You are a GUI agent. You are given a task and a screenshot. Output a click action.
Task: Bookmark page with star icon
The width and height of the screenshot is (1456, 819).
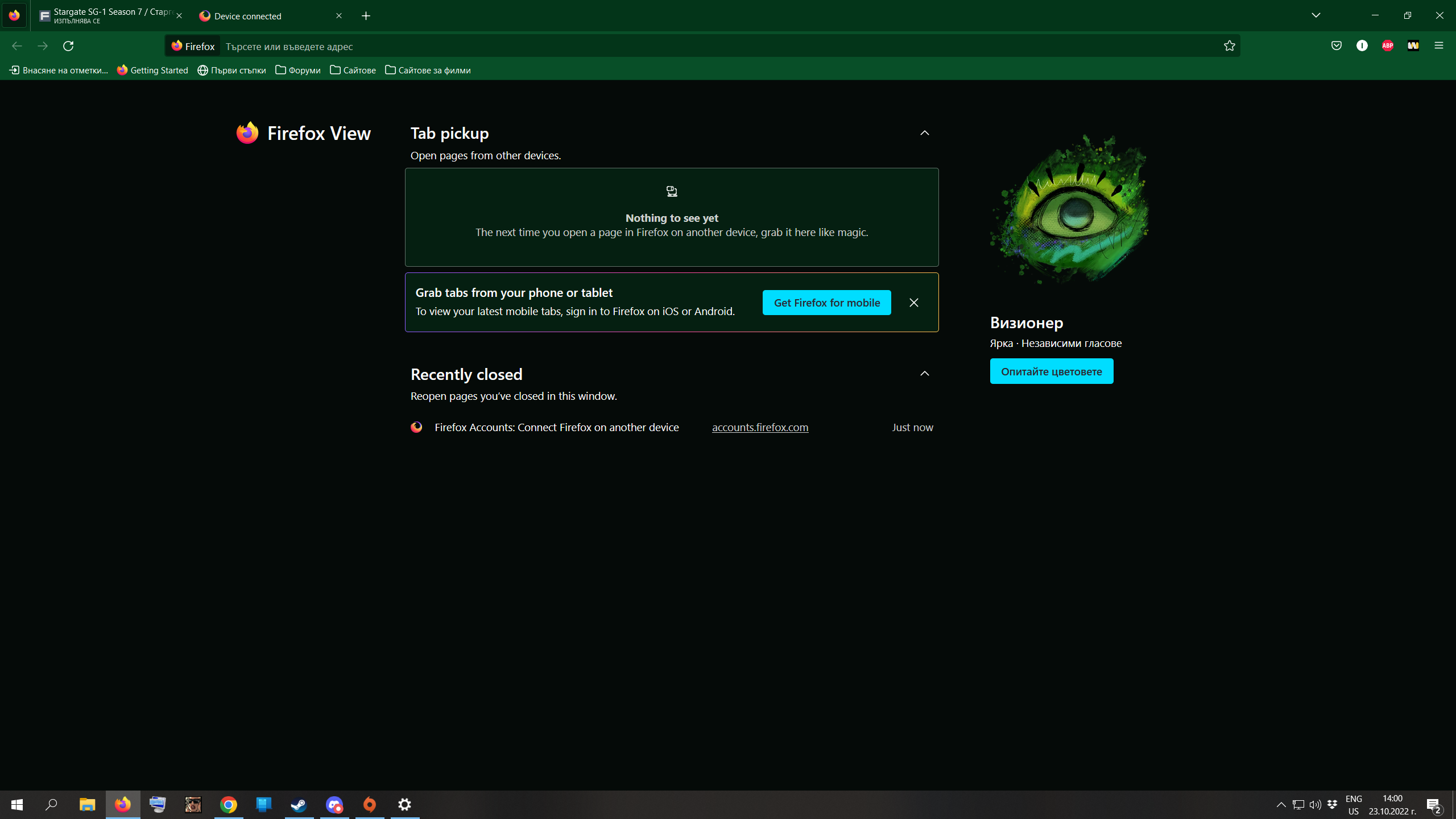[1229, 46]
